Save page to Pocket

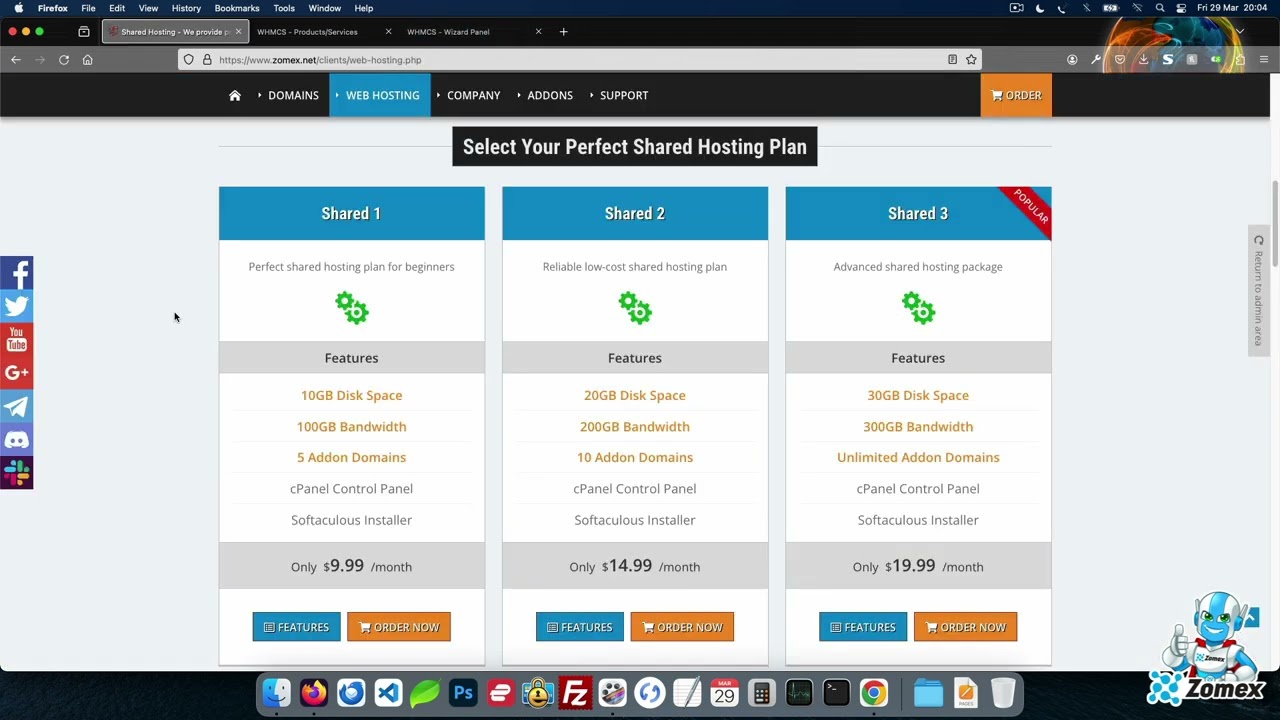[1120, 60]
